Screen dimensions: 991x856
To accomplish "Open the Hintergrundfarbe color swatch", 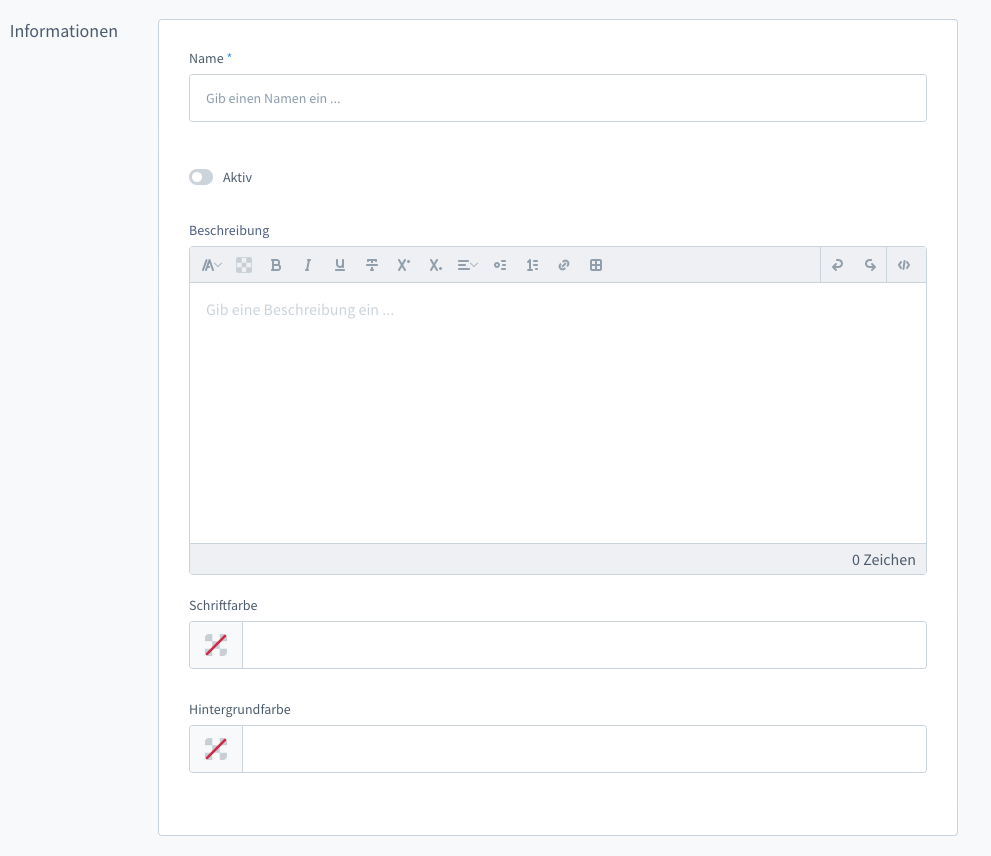I will [x=216, y=749].
